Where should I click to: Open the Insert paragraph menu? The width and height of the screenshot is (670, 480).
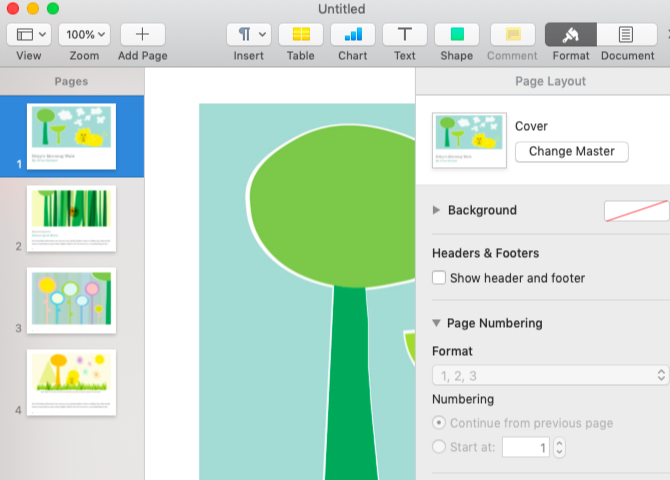pyautogui.click(x=249, y=34)
